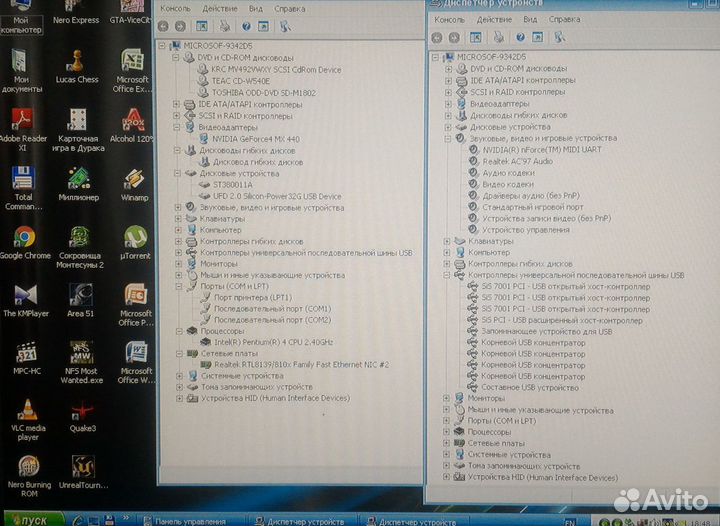Open Nero Express desktop shortcut

click(x=76, y=13)
